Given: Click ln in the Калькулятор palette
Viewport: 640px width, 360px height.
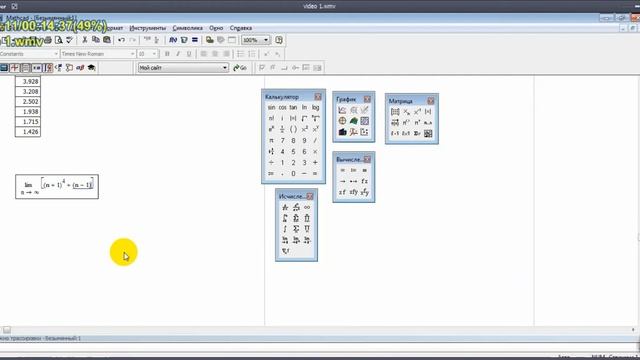Looking at the screenshot, I should 304,107.
